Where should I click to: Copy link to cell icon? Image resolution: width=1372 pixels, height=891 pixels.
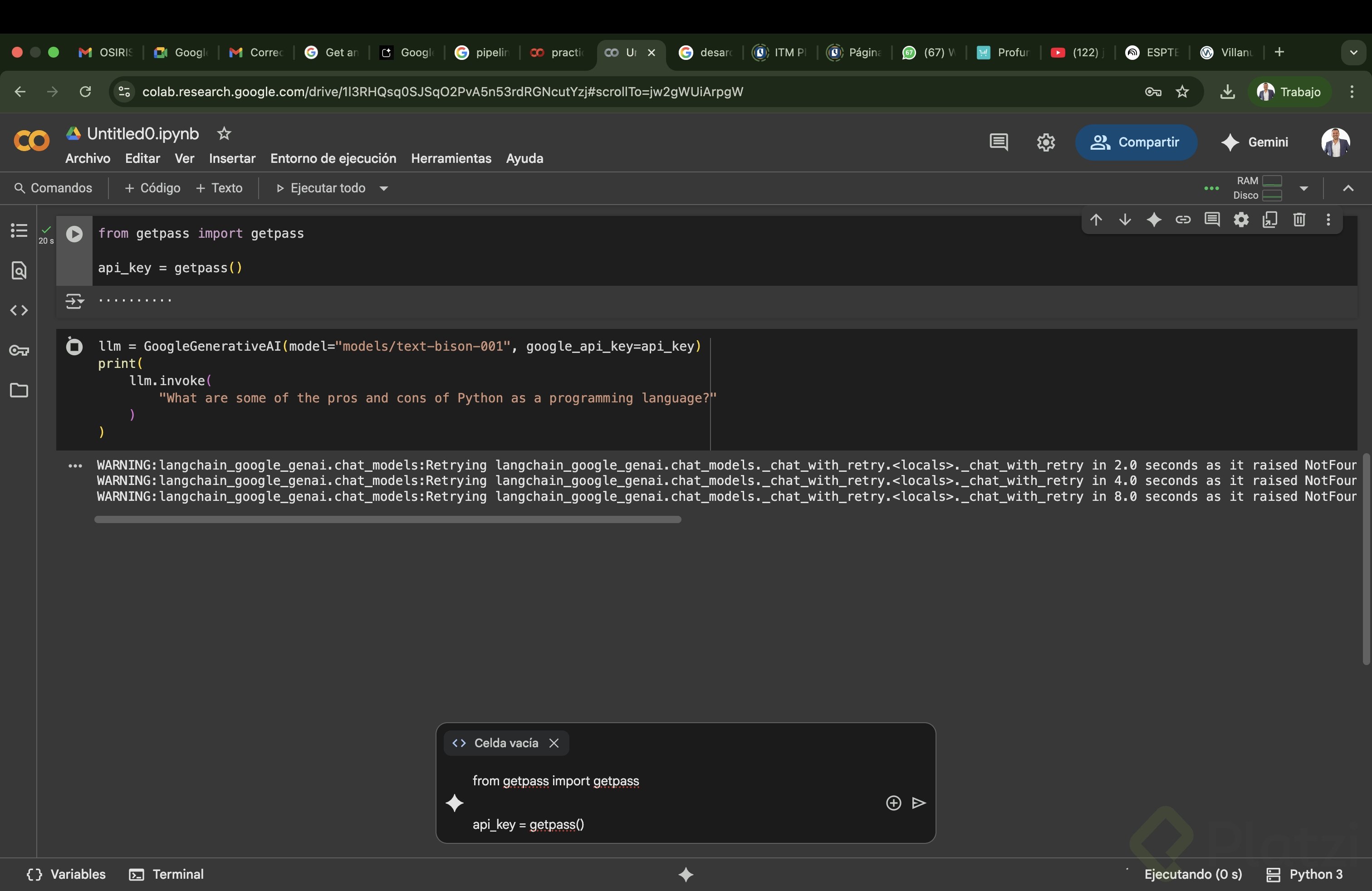point(1183,220)
